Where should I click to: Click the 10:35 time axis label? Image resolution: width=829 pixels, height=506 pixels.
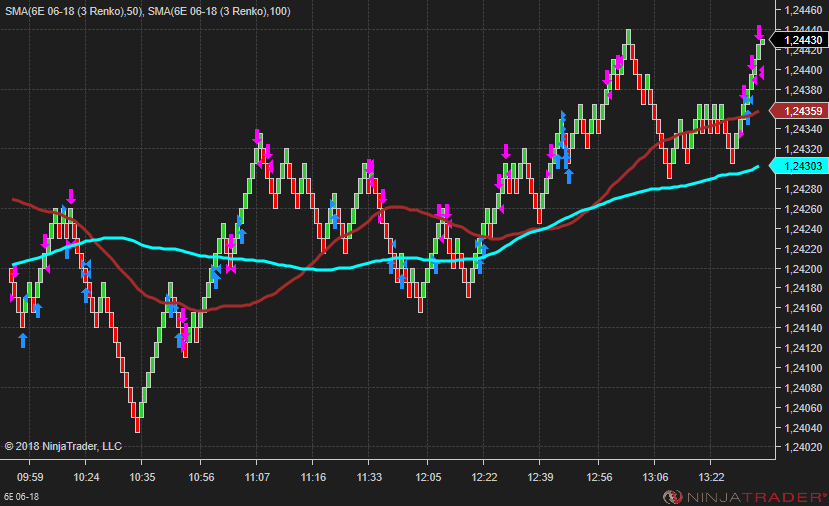(x=142, y=477)
